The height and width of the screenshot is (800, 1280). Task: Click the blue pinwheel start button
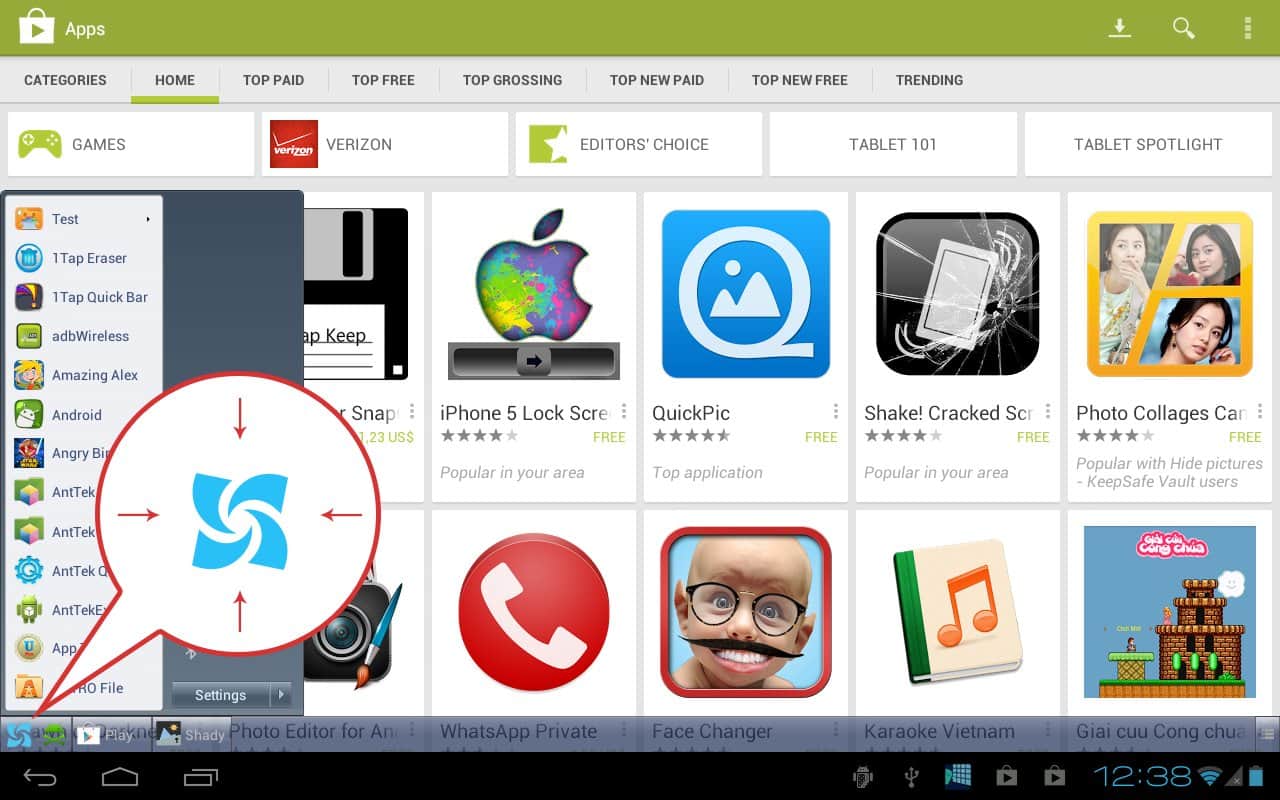click(x=19, y=735)
